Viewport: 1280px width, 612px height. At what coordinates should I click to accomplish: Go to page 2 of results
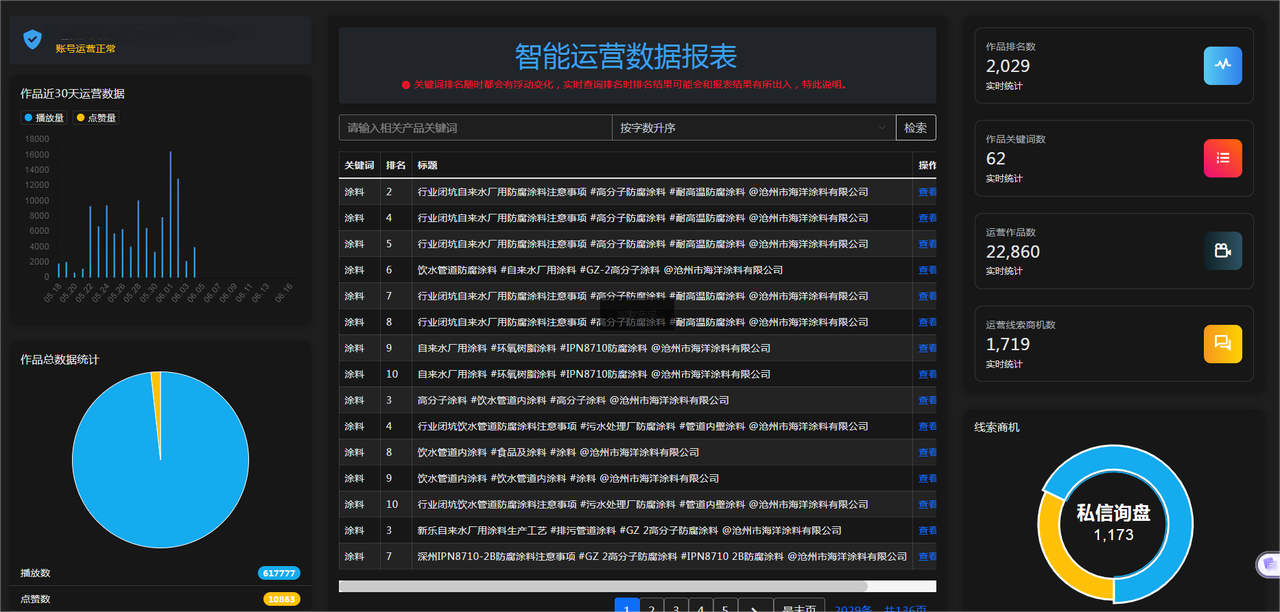click(652, 607)
